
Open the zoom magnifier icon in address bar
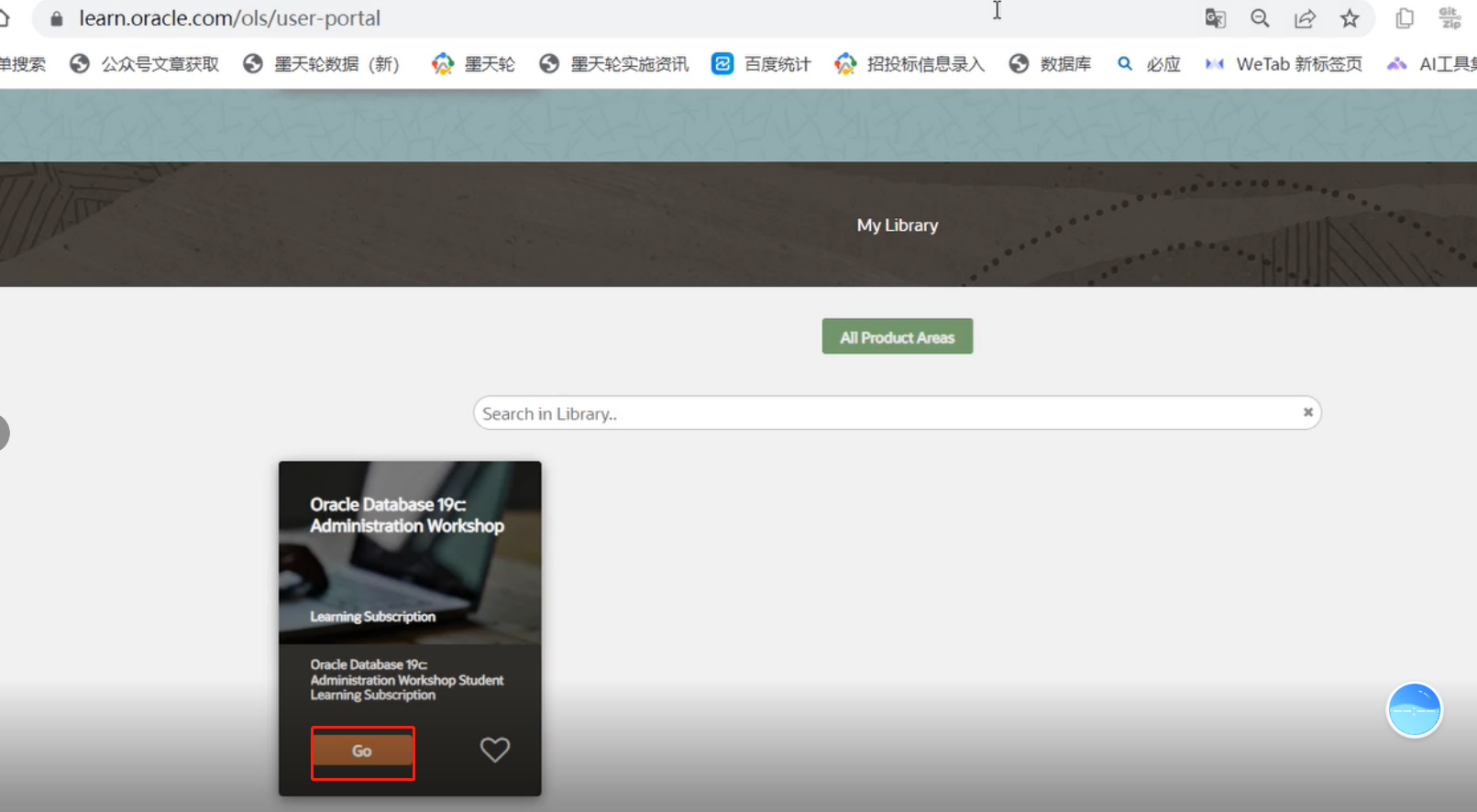[x=1260, y=18]
